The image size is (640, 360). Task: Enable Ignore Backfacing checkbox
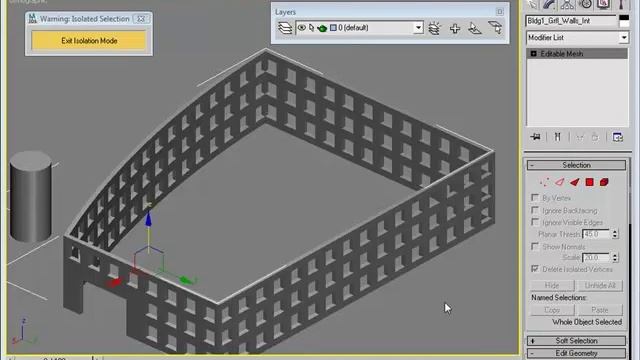(535, 210)
